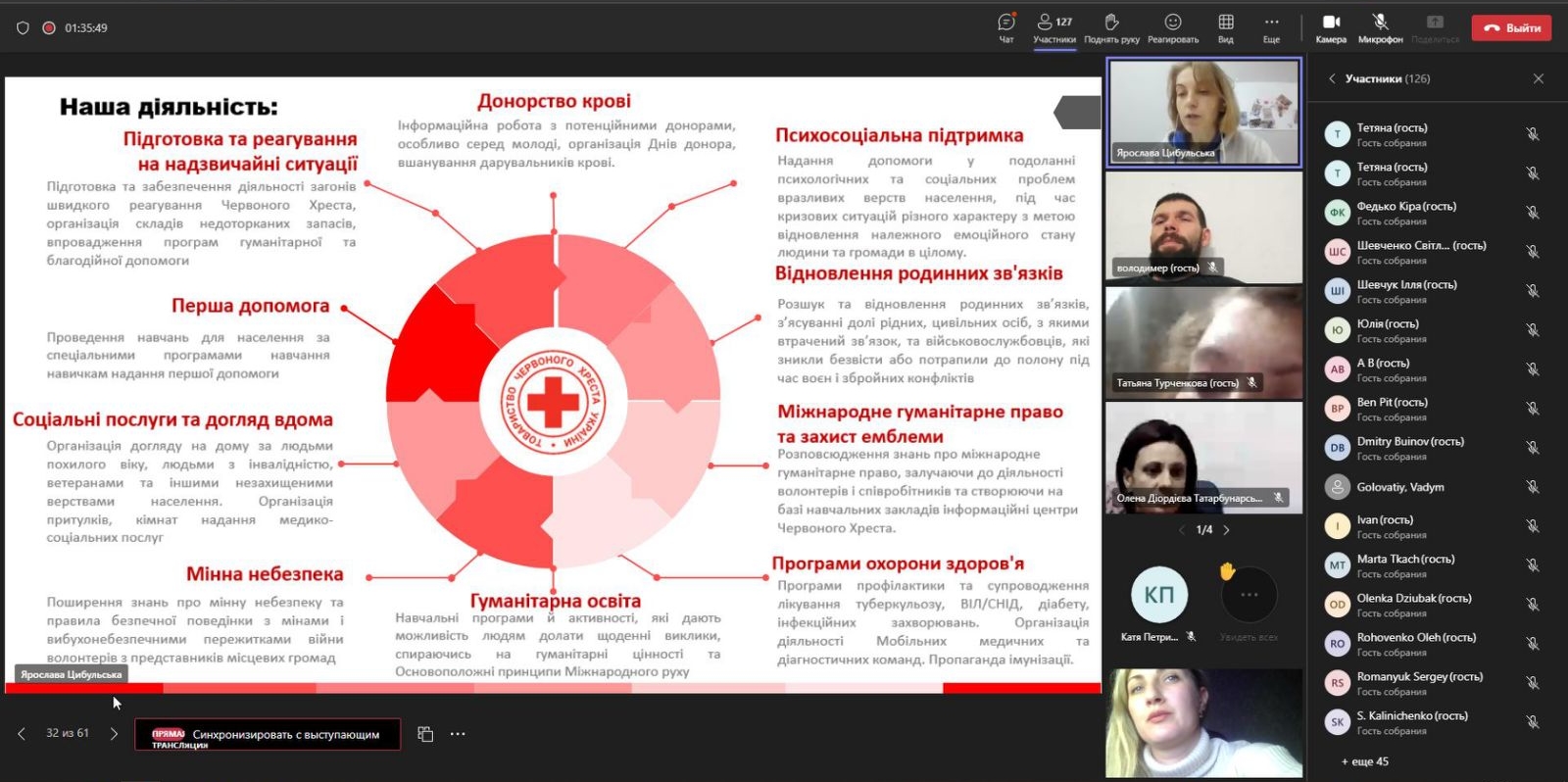Select participant Юлія (гость)
The height and width of the screenshot is (782, 1568).
tap(1431, 330)
